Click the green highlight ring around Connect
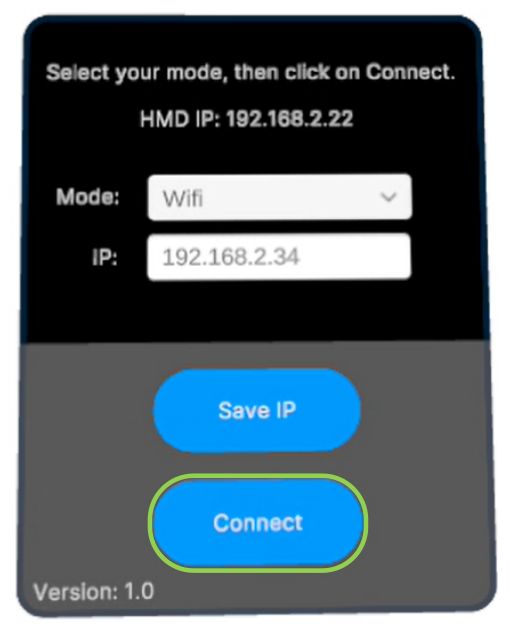The width and height of the screenshot is (509, 630). coord(258,477)
